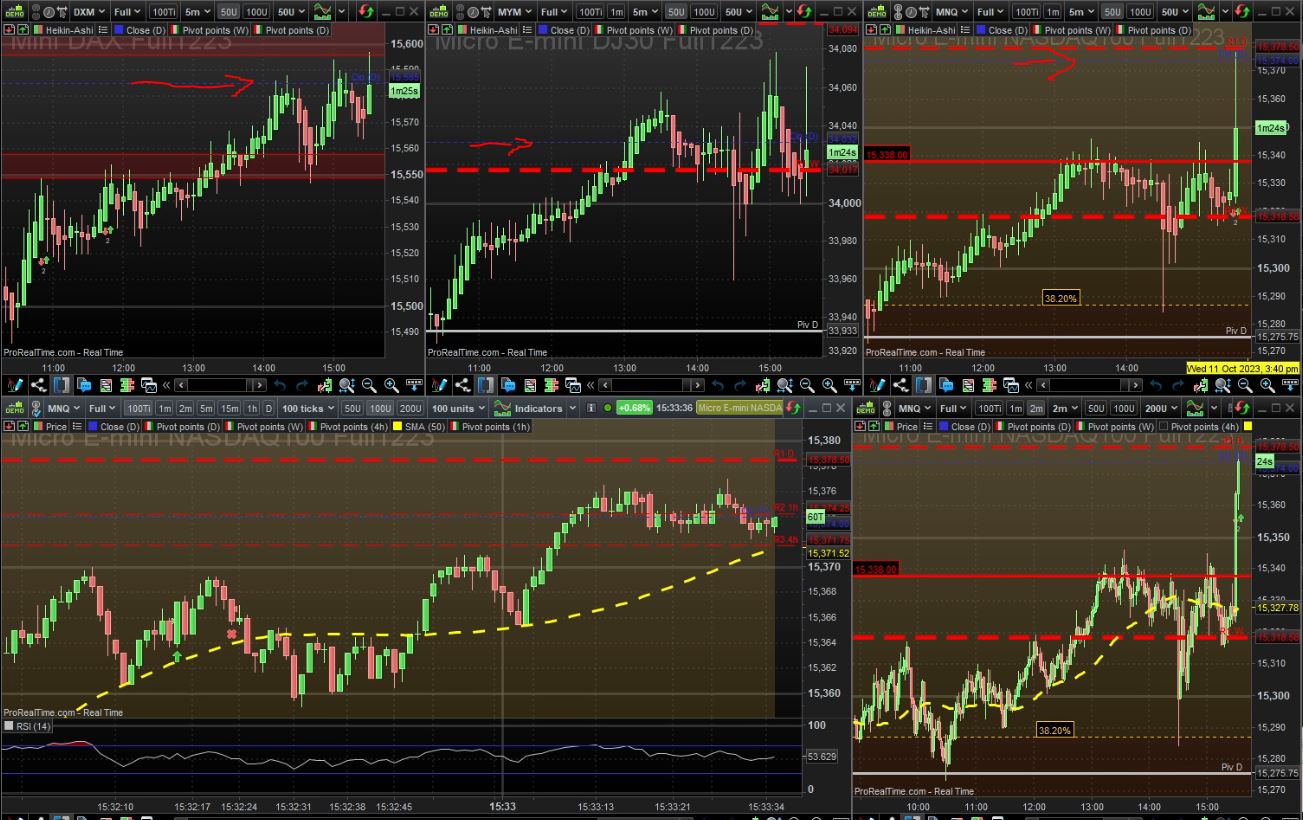
Task: Click the Micro E-mini NASDA instrument label
Action: (x=739, y=408)
